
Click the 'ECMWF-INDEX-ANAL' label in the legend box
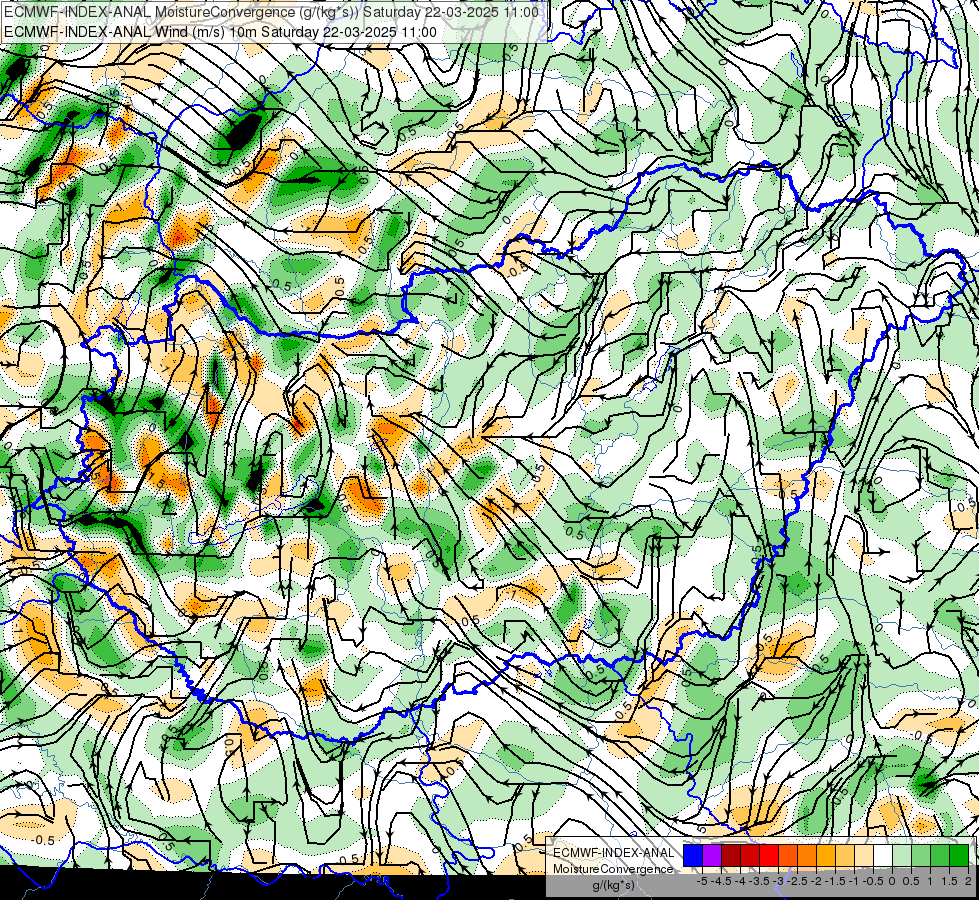pyautogui.click(x=613, y=853)
